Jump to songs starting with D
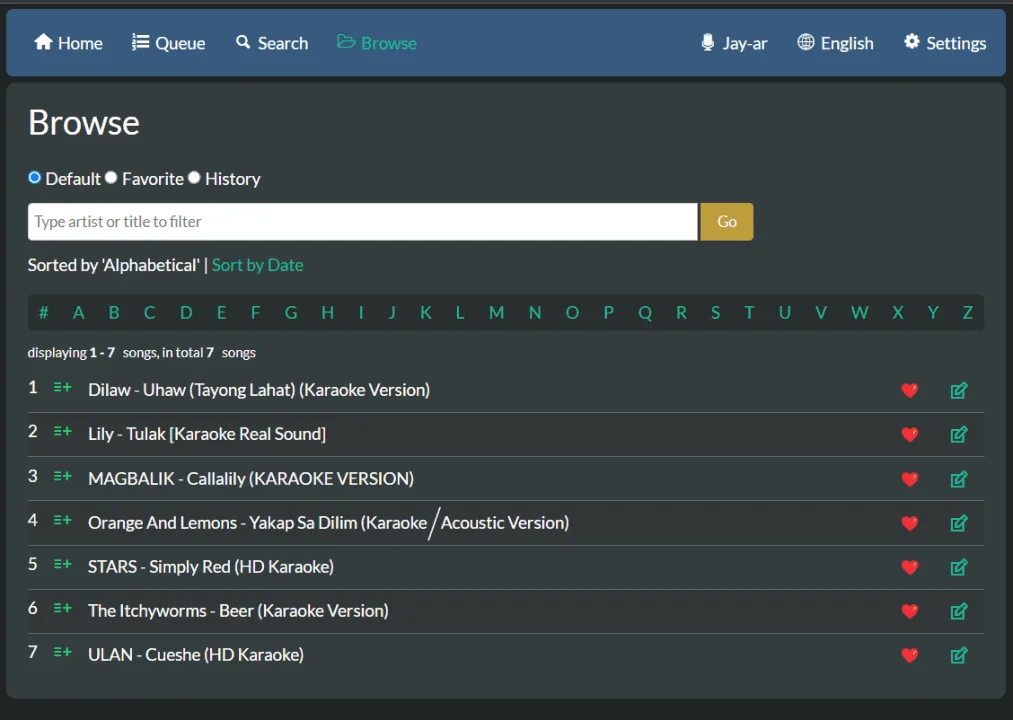The width and height of the screenshot is (1013, 720). coord(186,313)
